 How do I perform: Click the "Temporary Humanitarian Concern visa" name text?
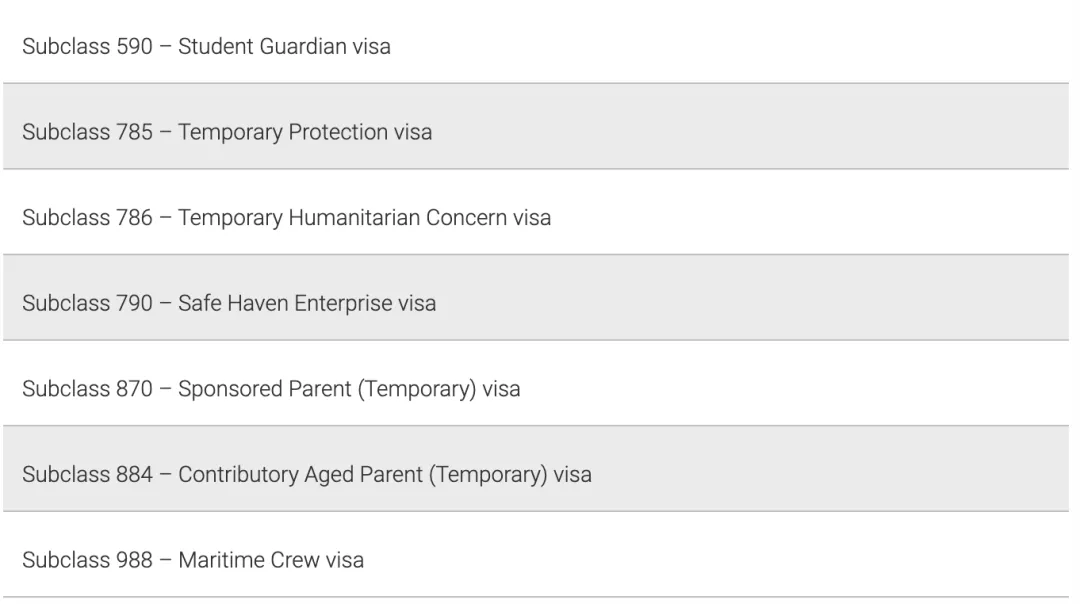[x=364, y=218]
